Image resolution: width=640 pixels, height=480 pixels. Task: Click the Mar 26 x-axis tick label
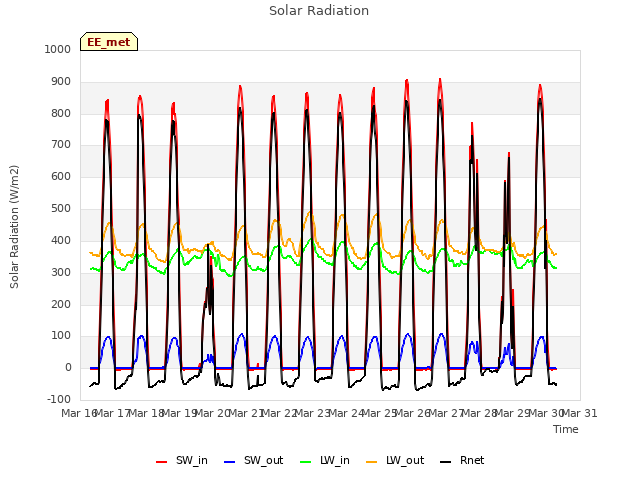[x=413, y=413]
